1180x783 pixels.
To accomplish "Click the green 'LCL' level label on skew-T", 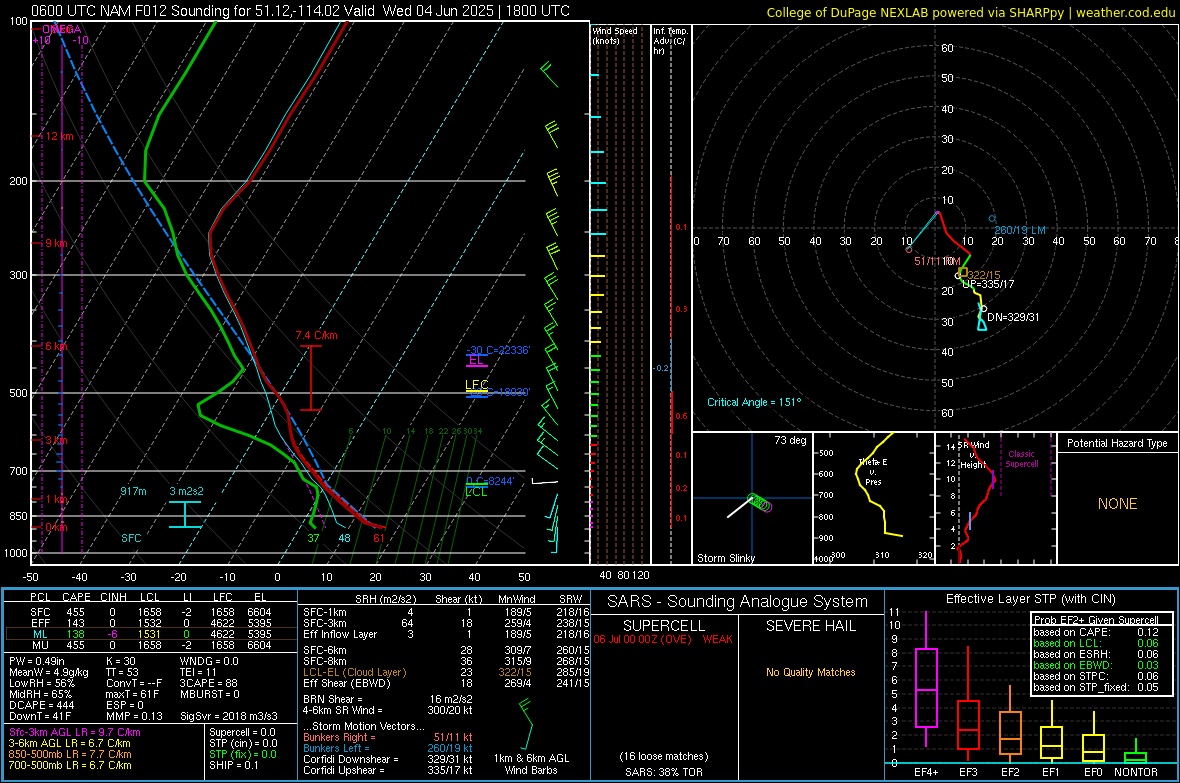I will [x=476, y=492].
